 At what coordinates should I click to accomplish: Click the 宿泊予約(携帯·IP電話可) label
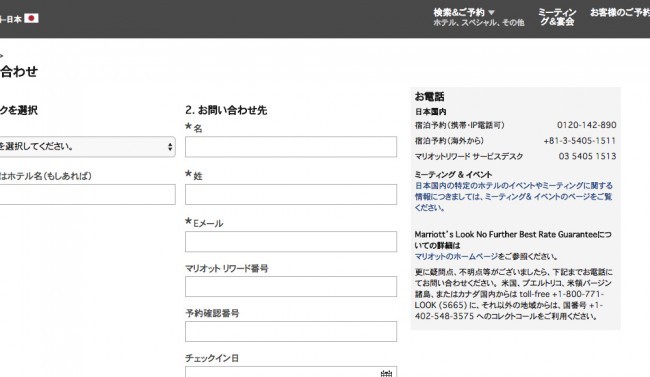coord(460,125)
